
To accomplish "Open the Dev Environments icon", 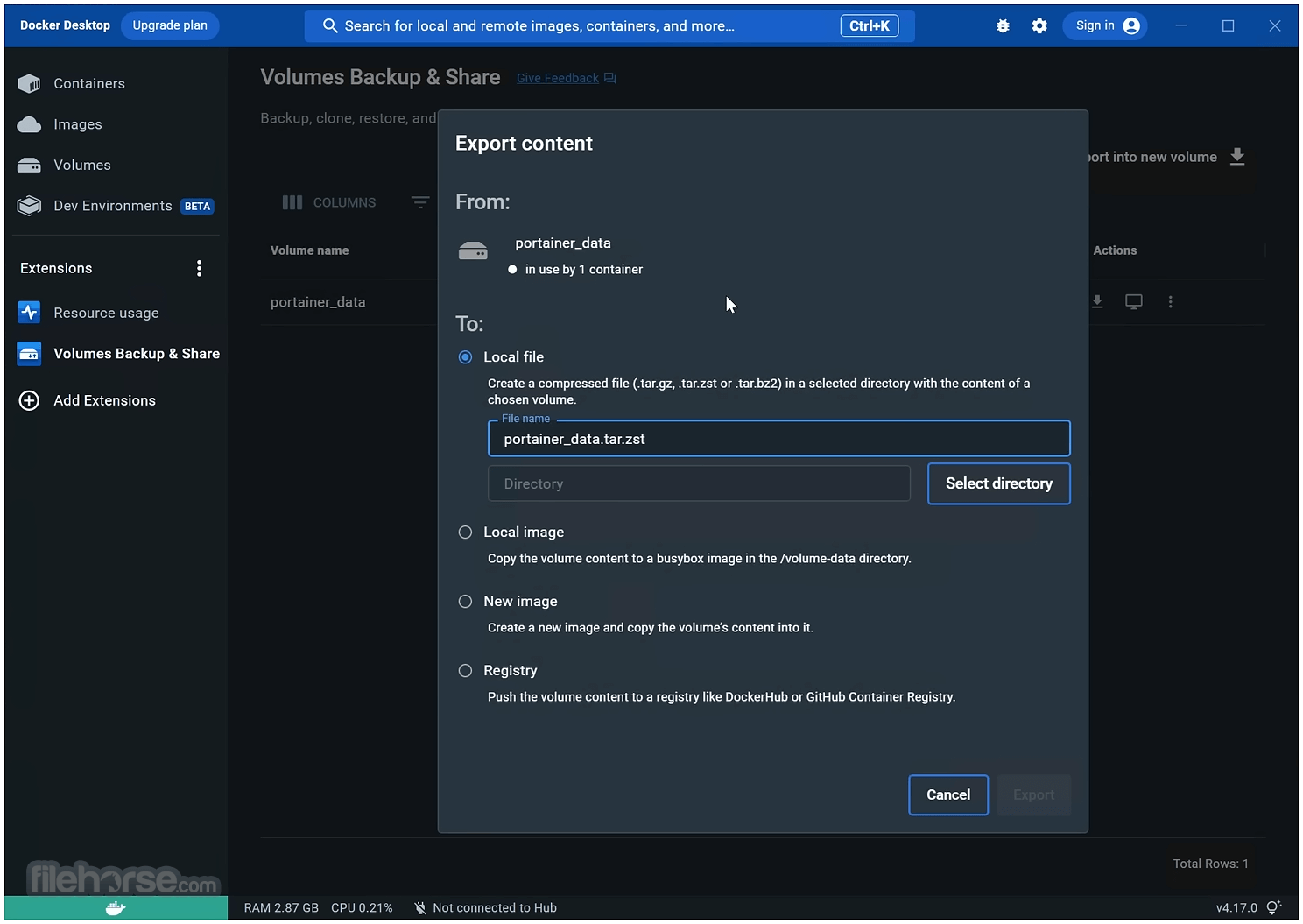I will tap(29, 206).
